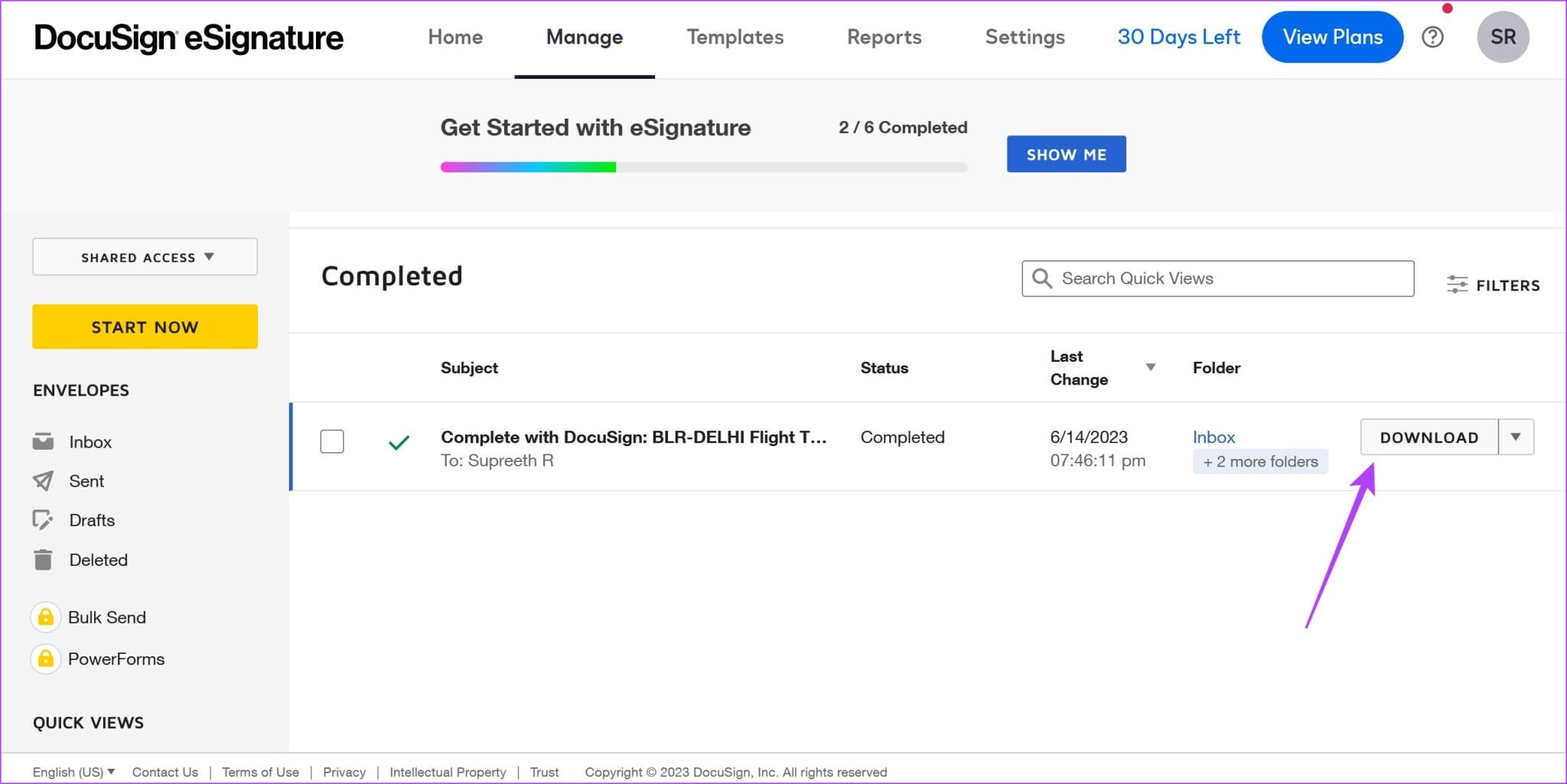Open the BLR-DELHI Flight envelope subject
1567x784 pixels.
(x=634, y=437)
